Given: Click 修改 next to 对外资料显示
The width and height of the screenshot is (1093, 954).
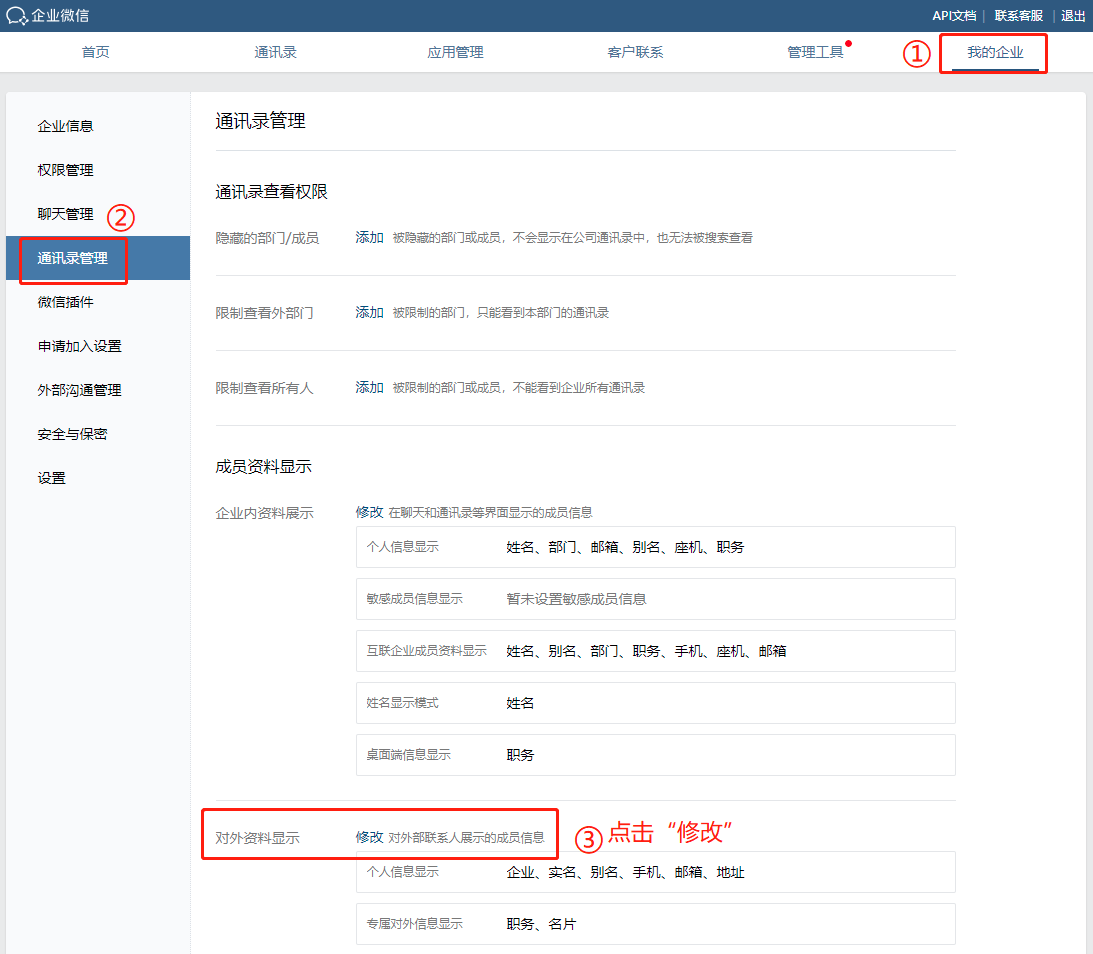Looking at the screenshot, I should pos(369,837).
